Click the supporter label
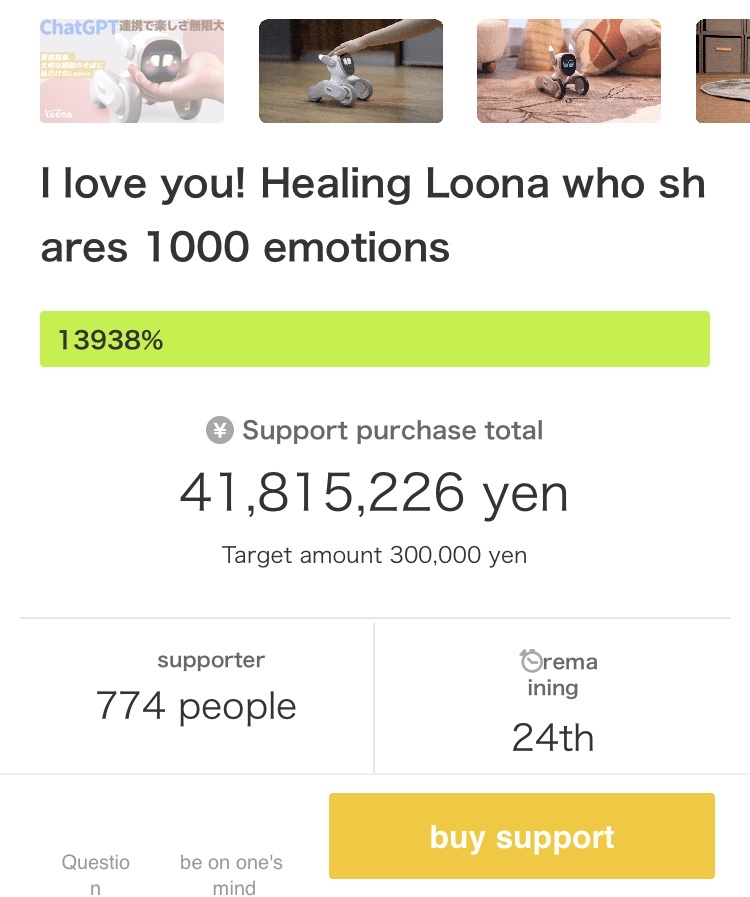Viewport: 750px width, 897px height. pos(210,660)
